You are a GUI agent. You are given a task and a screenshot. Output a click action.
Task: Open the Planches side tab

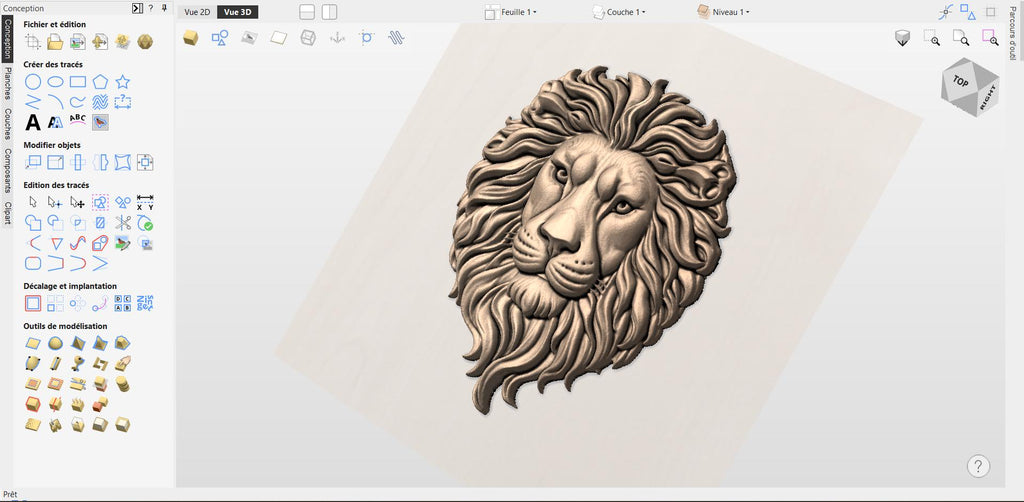7,83
